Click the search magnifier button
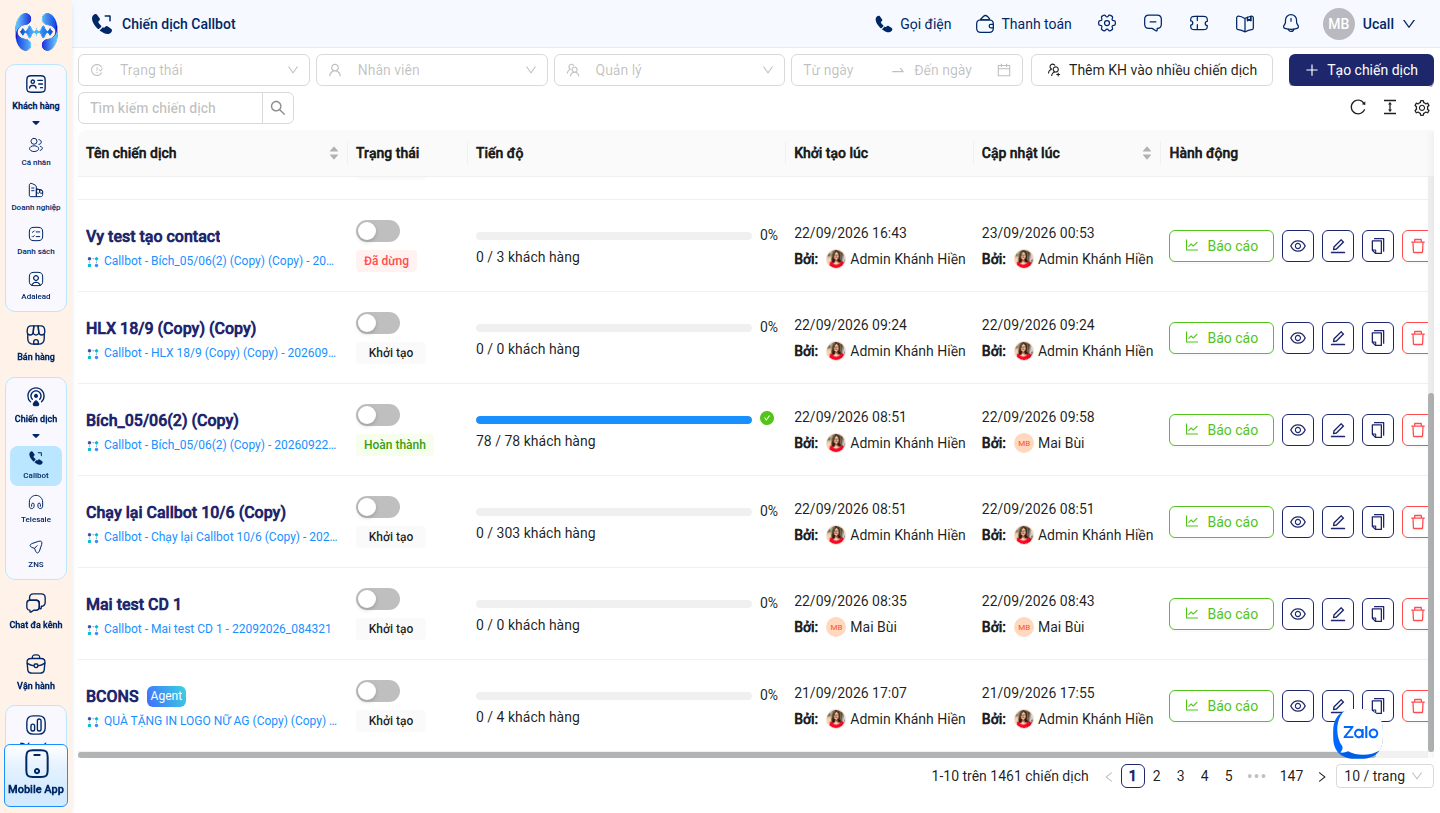Viewport: 1440px width, 813px height. tap(278, 108)
